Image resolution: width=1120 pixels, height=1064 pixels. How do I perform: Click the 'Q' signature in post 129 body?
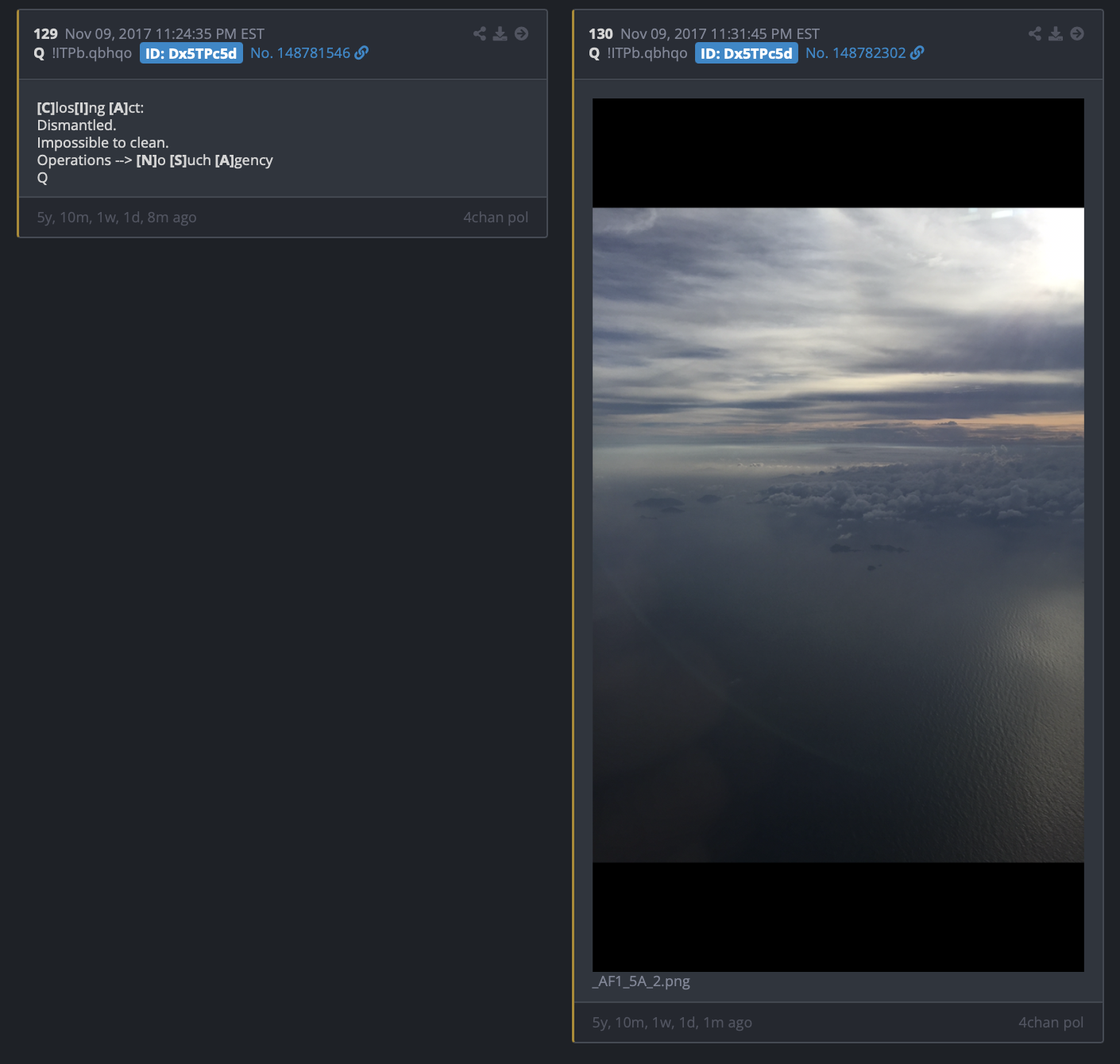42,178
